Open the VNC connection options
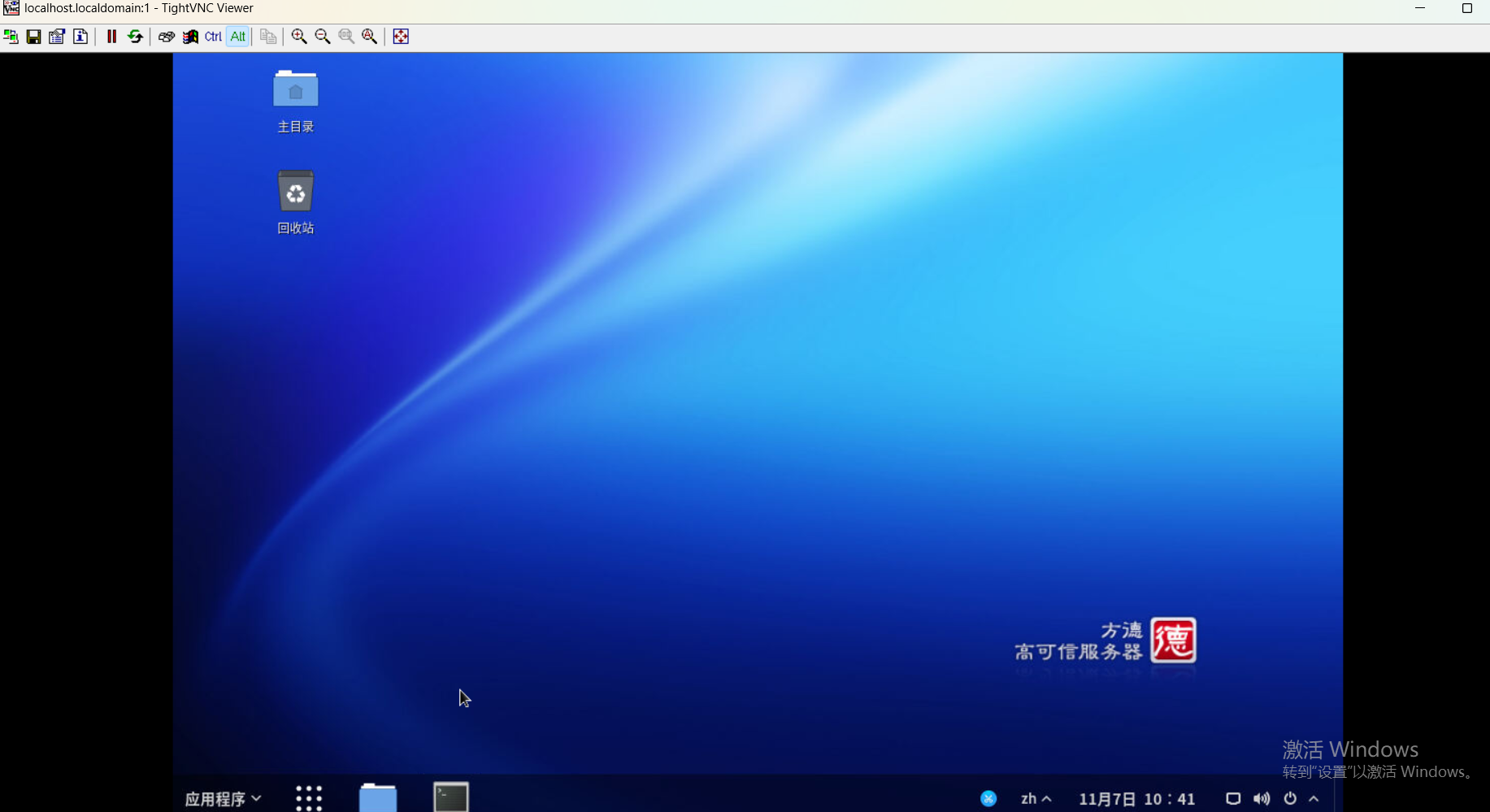Screen dimensions: 1490x812 [57, 36]
